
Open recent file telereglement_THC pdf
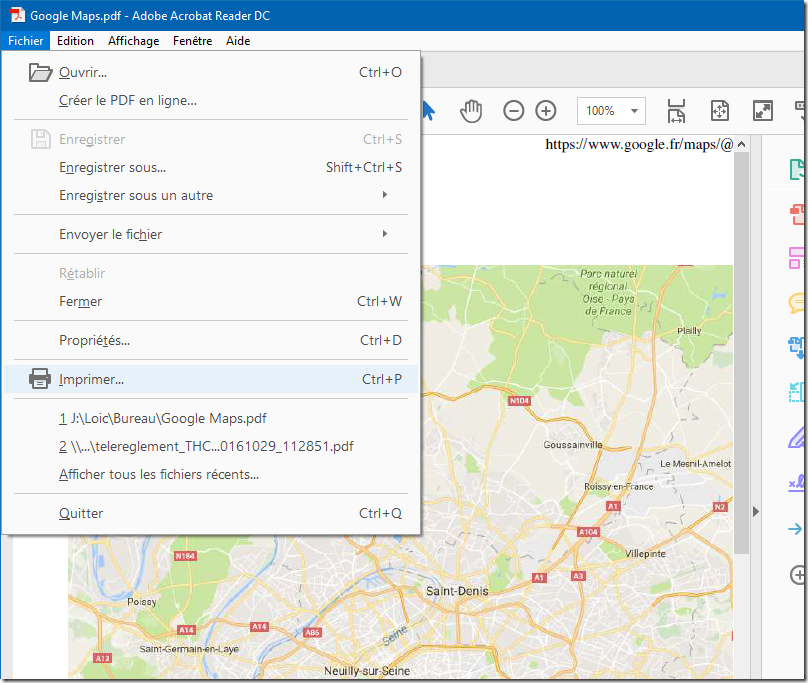211,446
